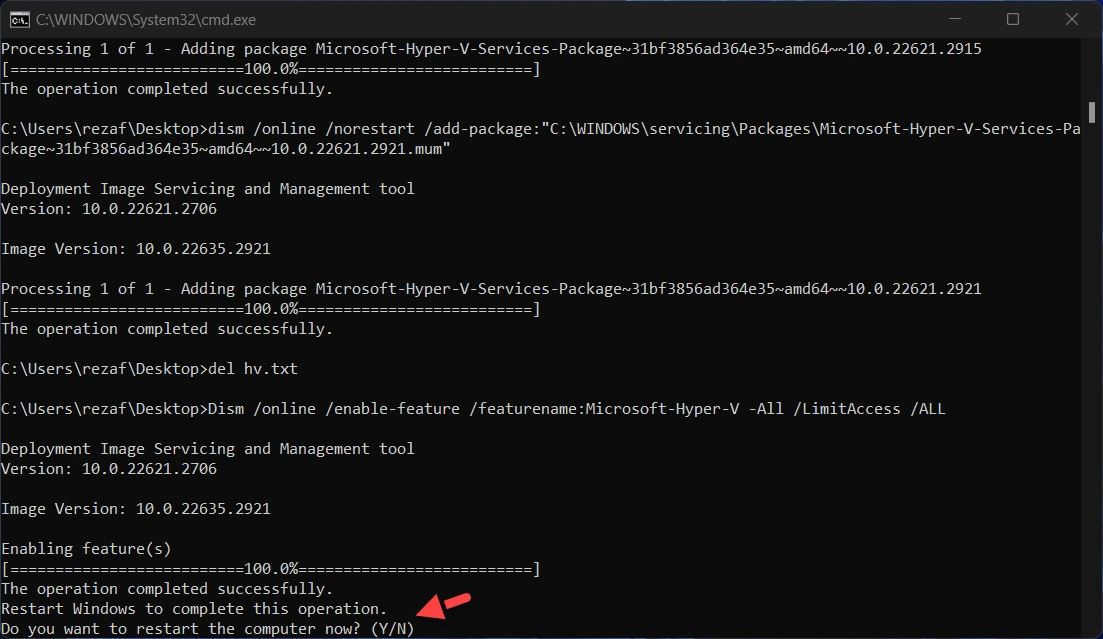Image resolution: width=1103 pixels, height=639 pixels.
Task: Click the wrapped line 'ckage~31bf3856ad364e35~amd64~~10.0.22621.2921.mum"'
Action: coord(226,149)
